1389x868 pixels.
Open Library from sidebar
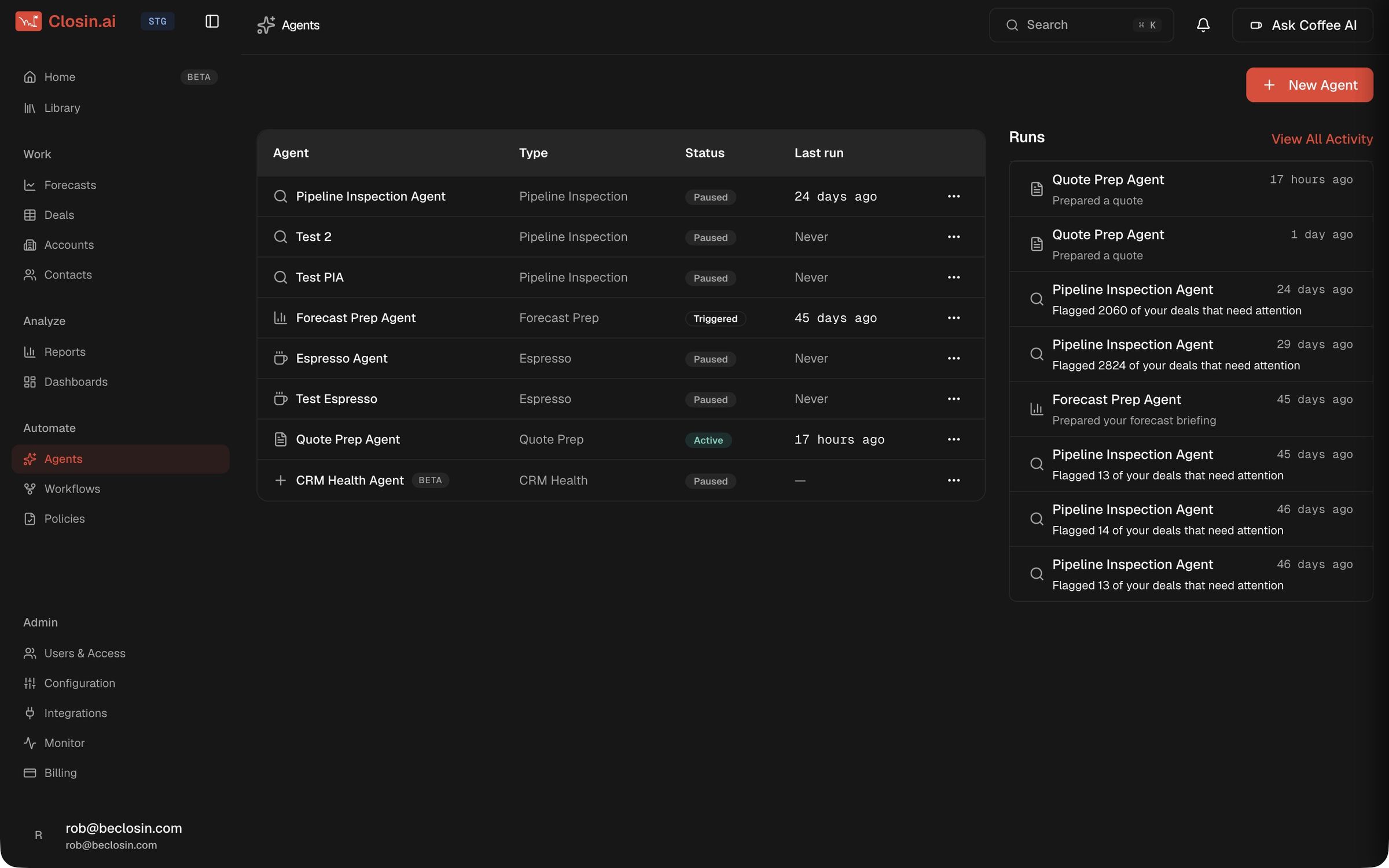120,108
